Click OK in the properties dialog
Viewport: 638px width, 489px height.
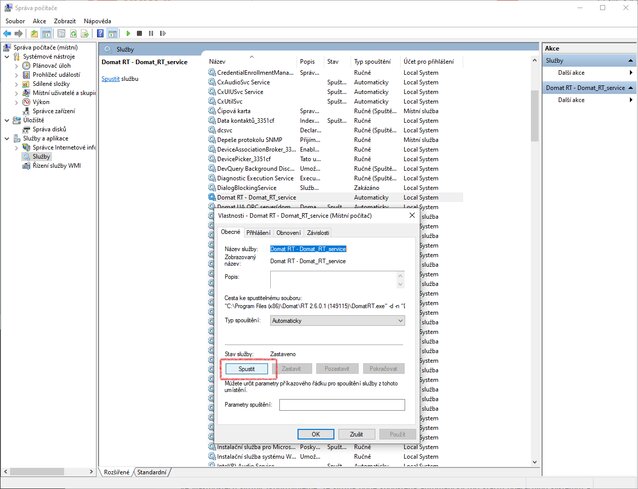315,433
